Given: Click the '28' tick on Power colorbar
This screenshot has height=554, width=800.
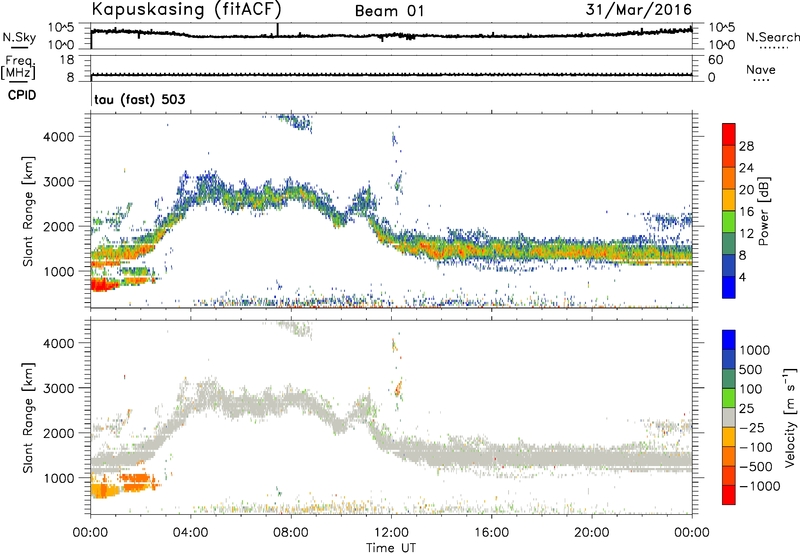Looking at the screenshot, I should pyautogui.click(x=746, y=146).
